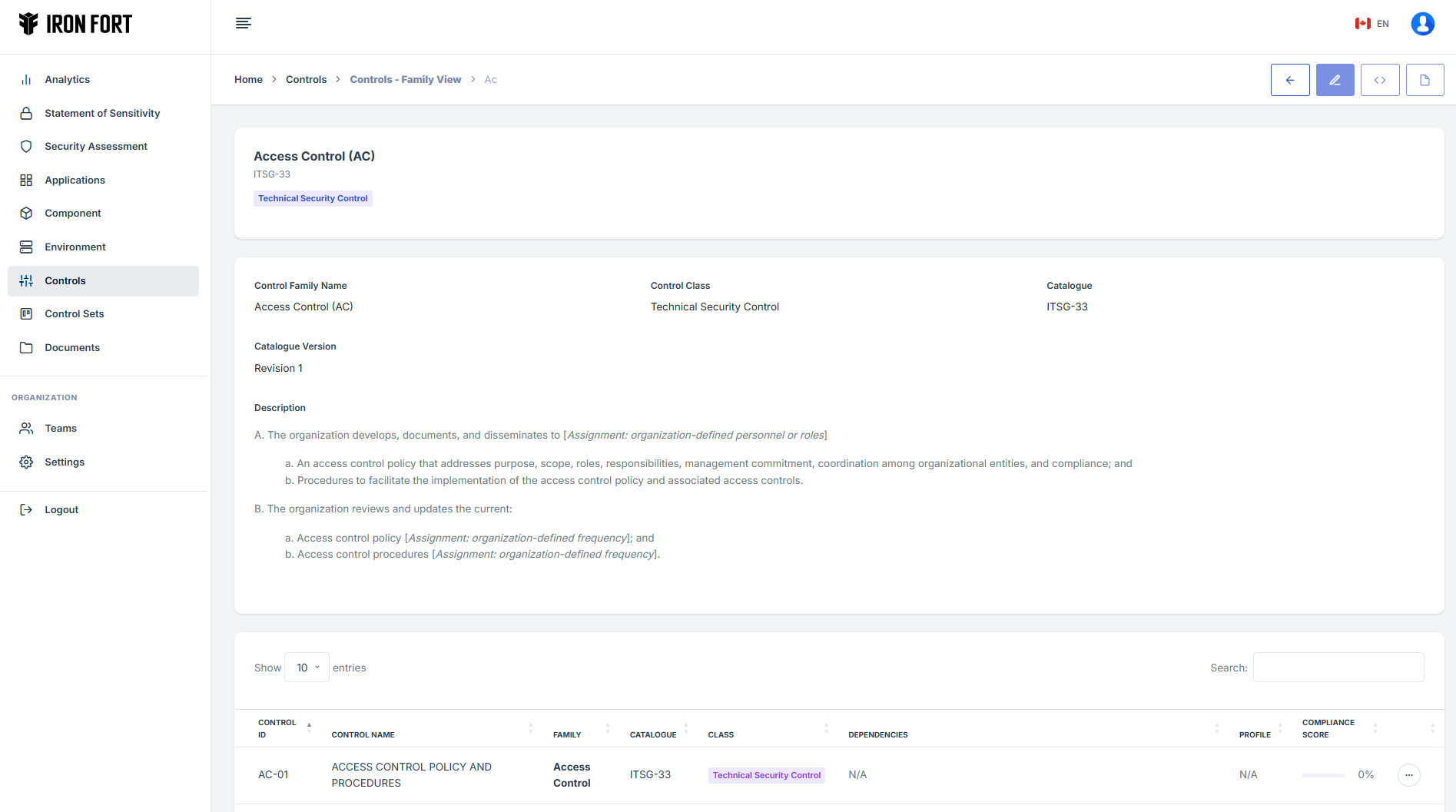Open the user profile avatar

click(1422, 24)
